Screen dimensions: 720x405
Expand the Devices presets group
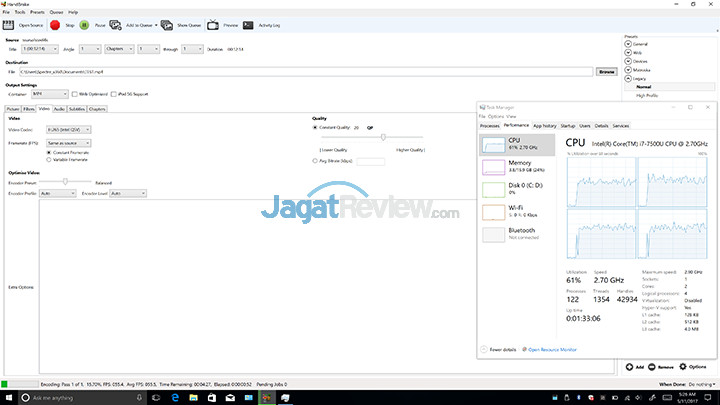[x=628, y=61]
